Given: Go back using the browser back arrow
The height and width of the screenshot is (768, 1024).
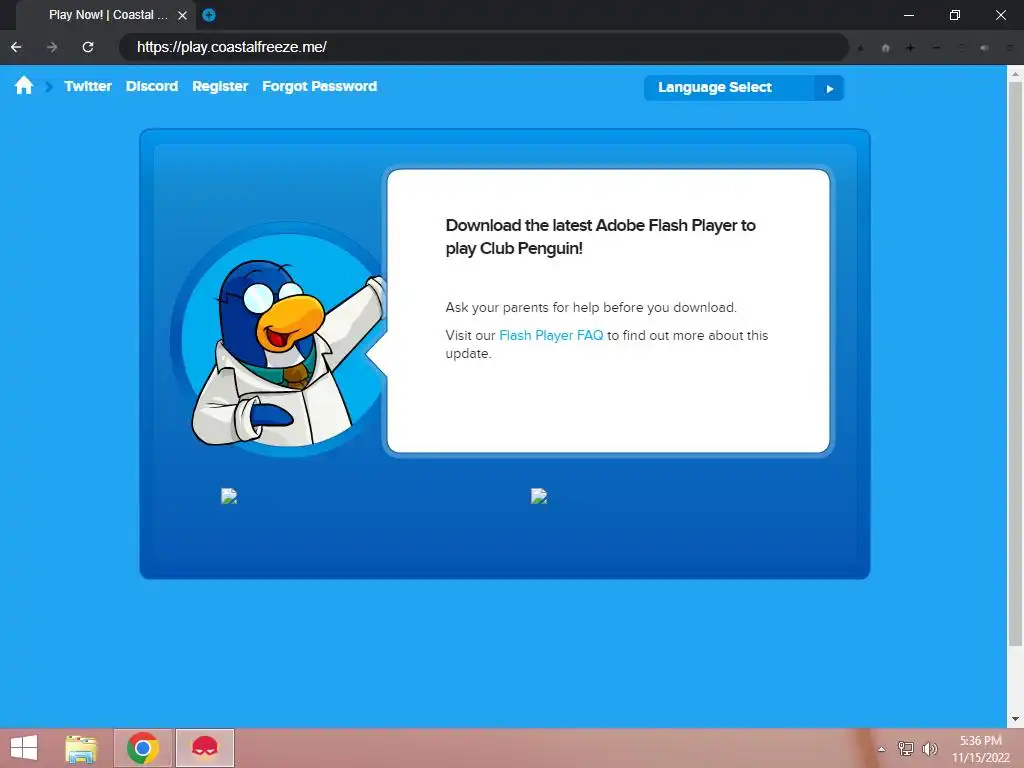Looking at the screenshot, I should pyautogui.click(x=16, y=47).
